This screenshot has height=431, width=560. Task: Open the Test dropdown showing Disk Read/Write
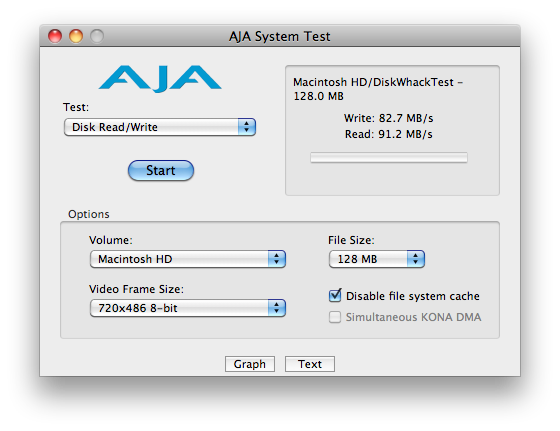(160, 127)
